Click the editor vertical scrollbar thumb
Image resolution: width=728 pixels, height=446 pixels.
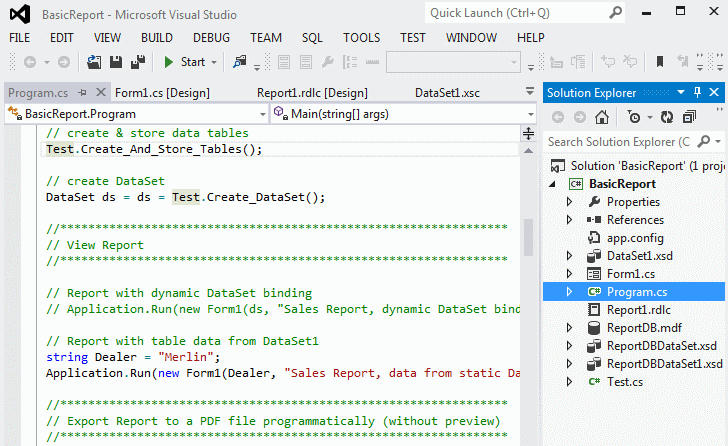pyautogui.click(x=528, y=237)
